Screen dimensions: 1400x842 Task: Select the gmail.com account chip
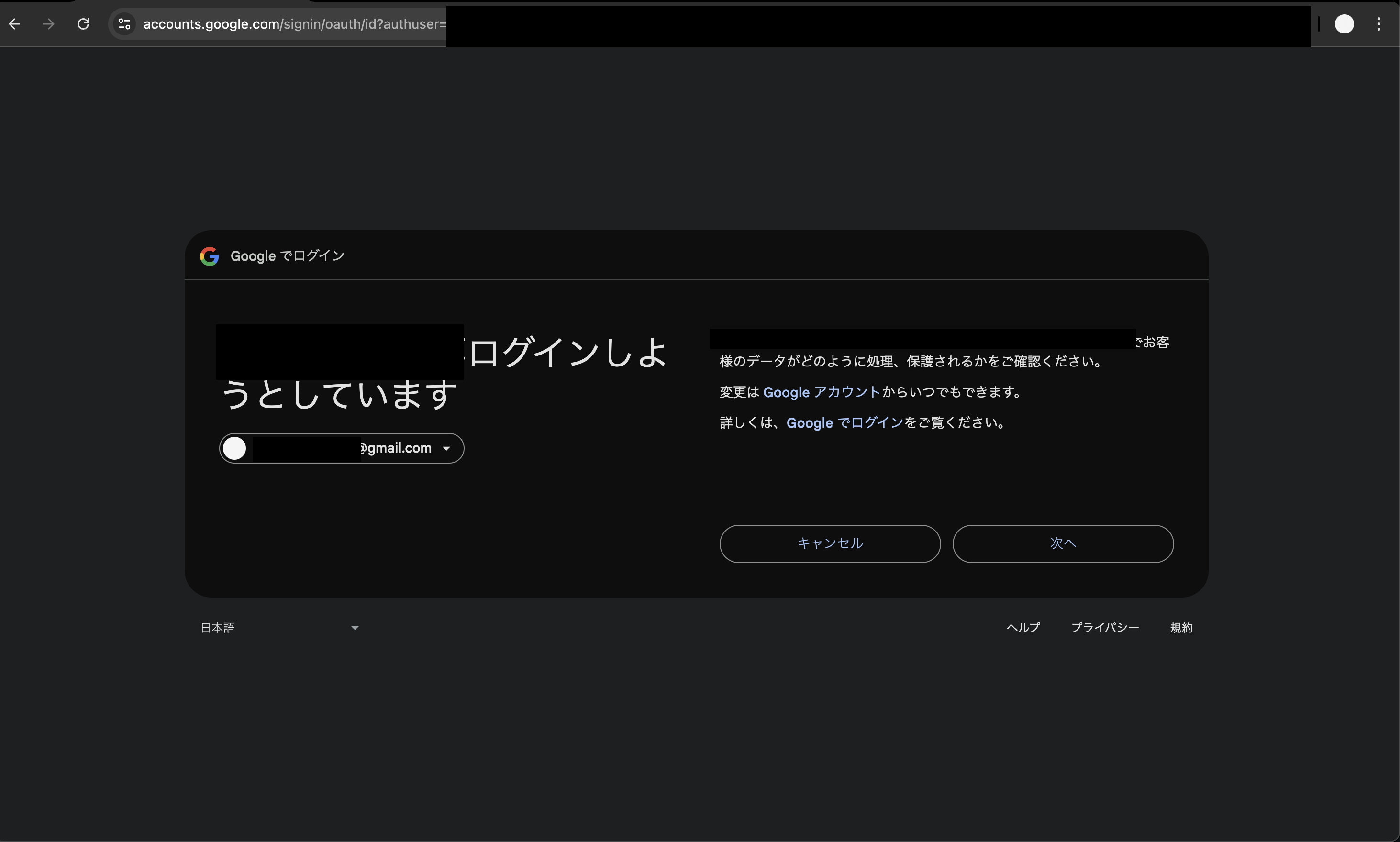tap(341, 448)
